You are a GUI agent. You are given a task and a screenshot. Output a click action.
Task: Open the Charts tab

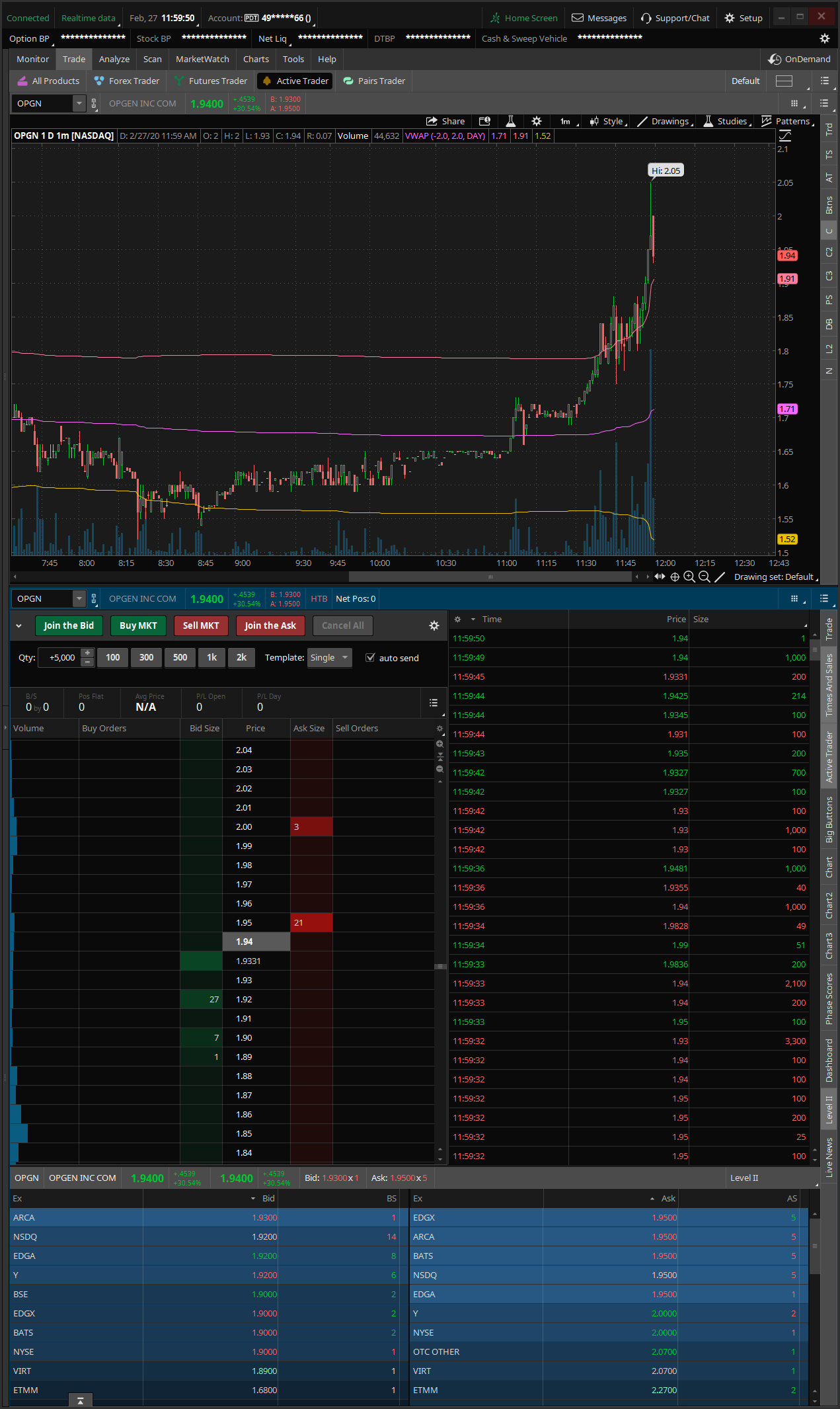click(x=256, y=59)
